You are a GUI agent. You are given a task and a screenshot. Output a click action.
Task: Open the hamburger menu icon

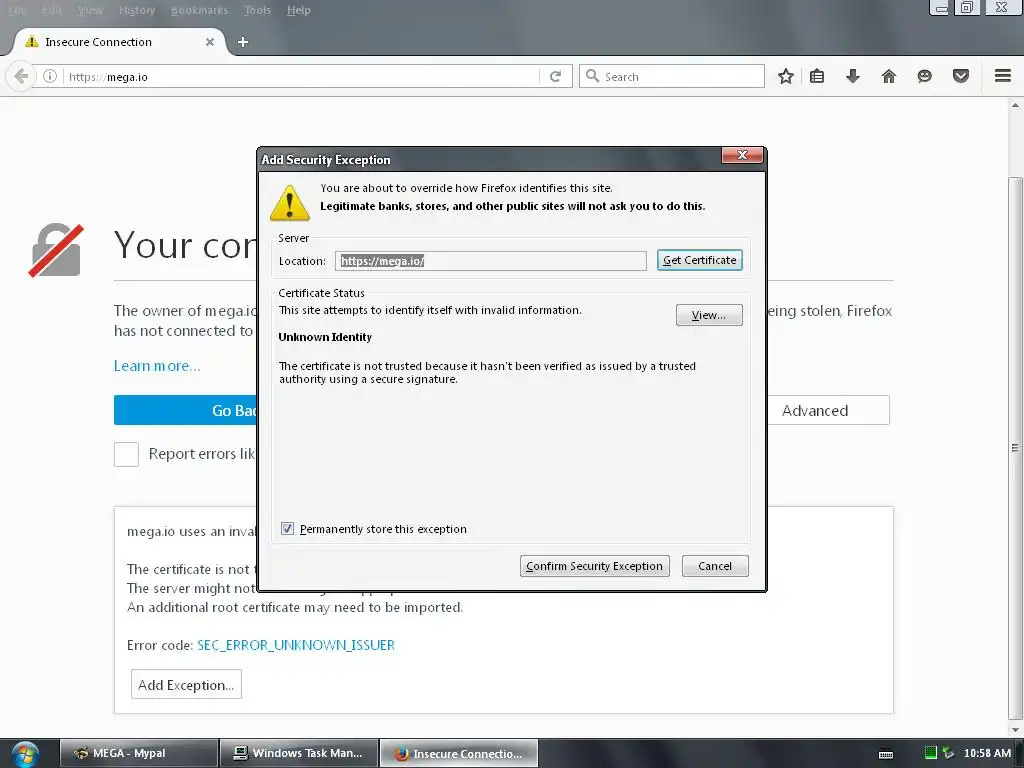pos(1003,76)
